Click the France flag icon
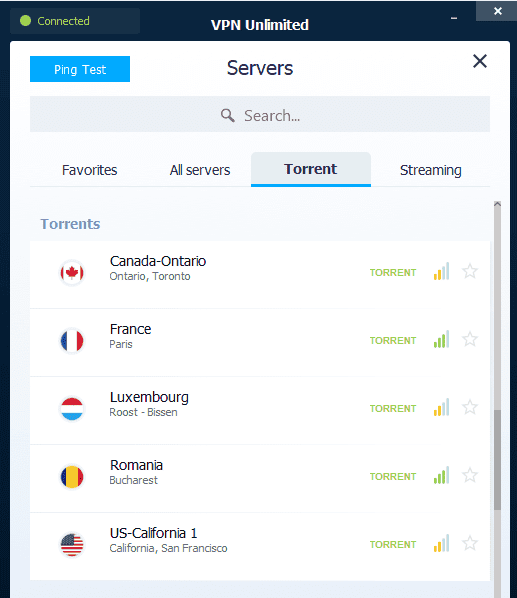Screen dimensions: 517x598 [x=72, y=341]
